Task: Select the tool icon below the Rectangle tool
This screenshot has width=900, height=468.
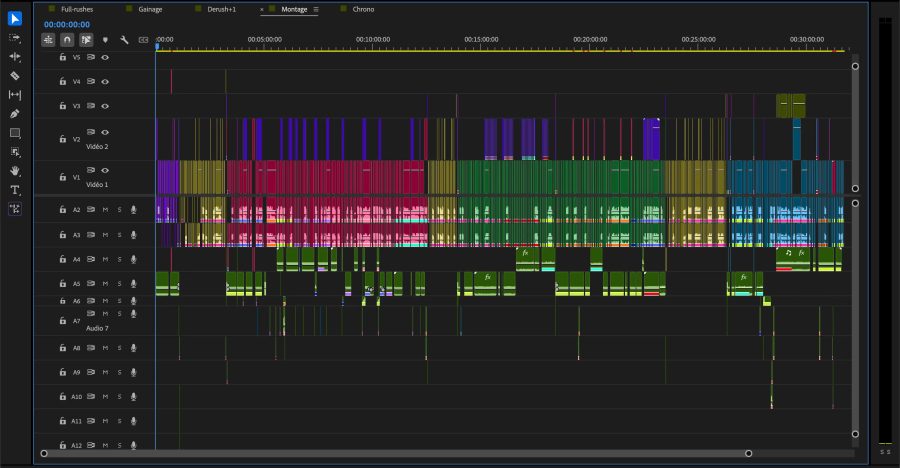Action: click(x=15, y=152)
